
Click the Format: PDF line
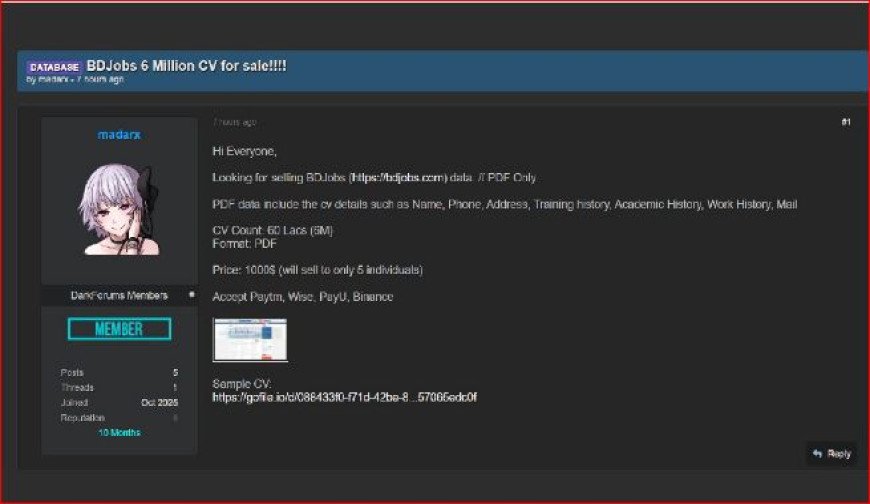[x=244, y=244]
